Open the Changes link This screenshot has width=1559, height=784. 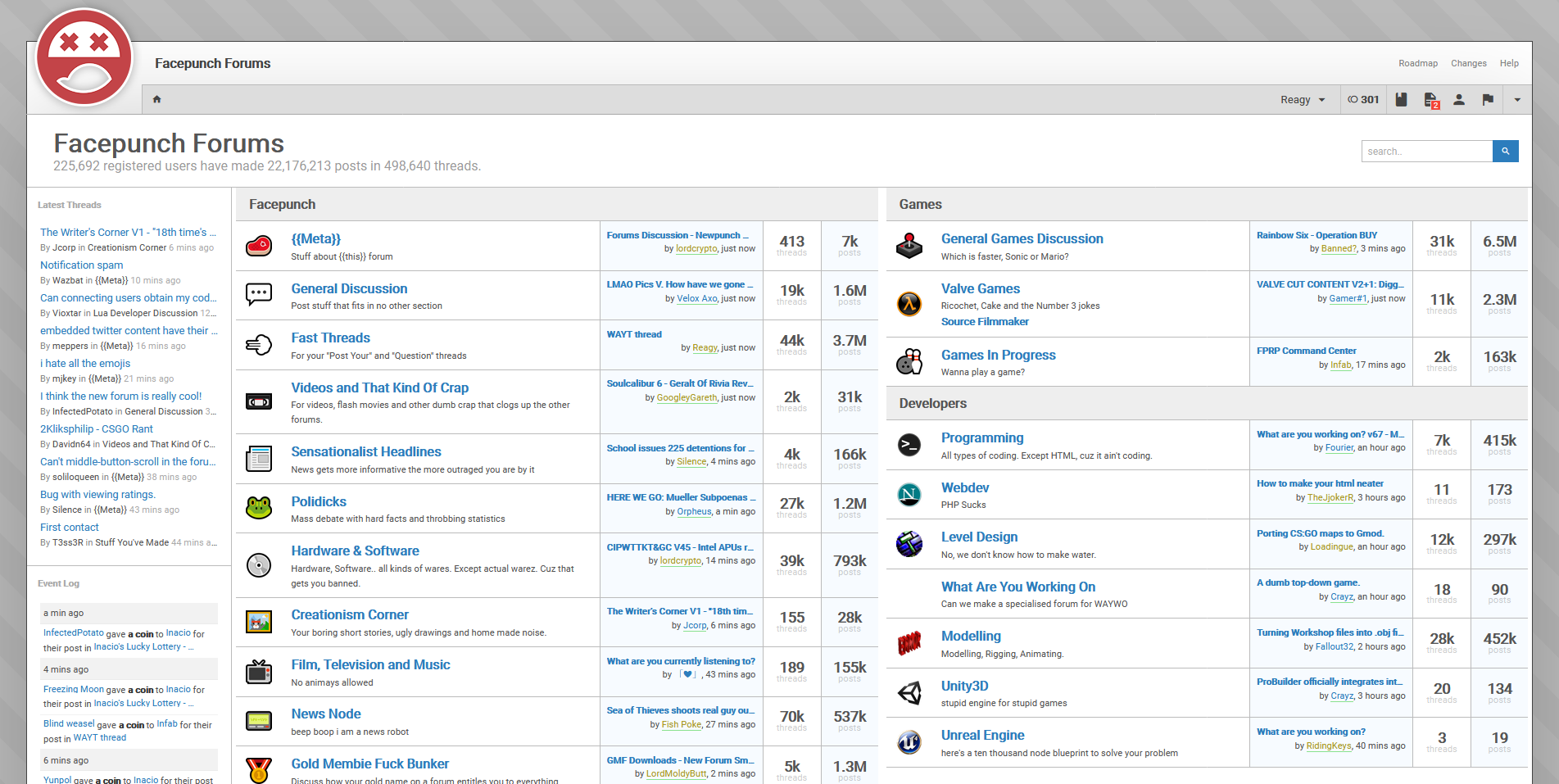[1469, 63]
